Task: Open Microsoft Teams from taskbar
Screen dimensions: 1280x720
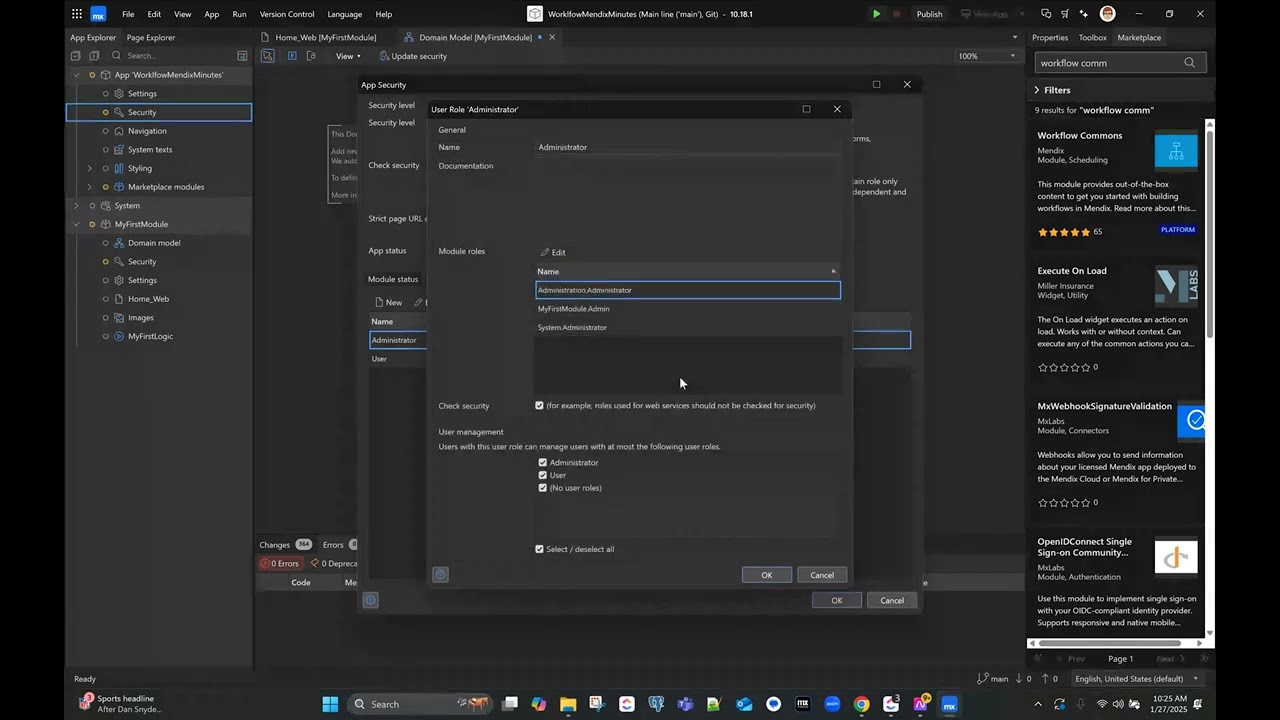Action: click(x=685, y=704)
